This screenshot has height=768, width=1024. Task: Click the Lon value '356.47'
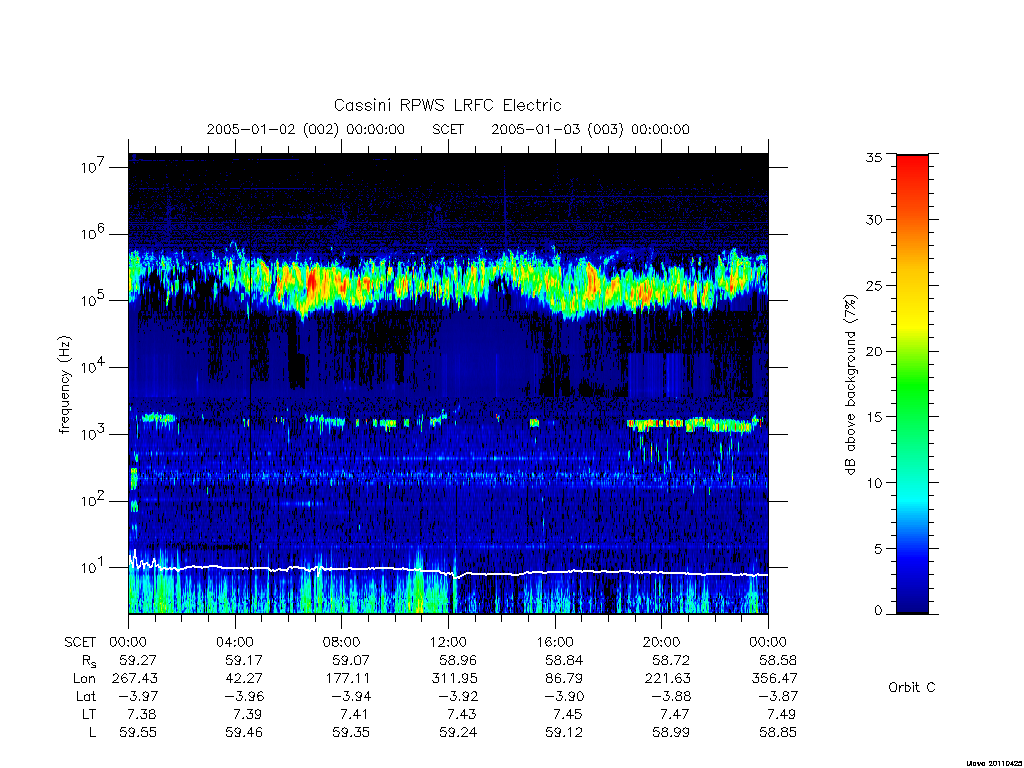[774, 679]
